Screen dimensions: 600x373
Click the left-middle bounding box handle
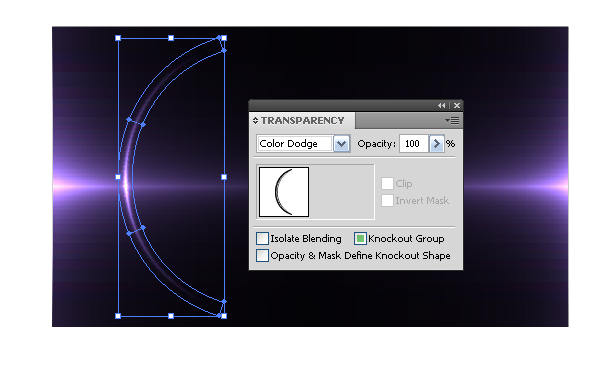tap(118, 177)
